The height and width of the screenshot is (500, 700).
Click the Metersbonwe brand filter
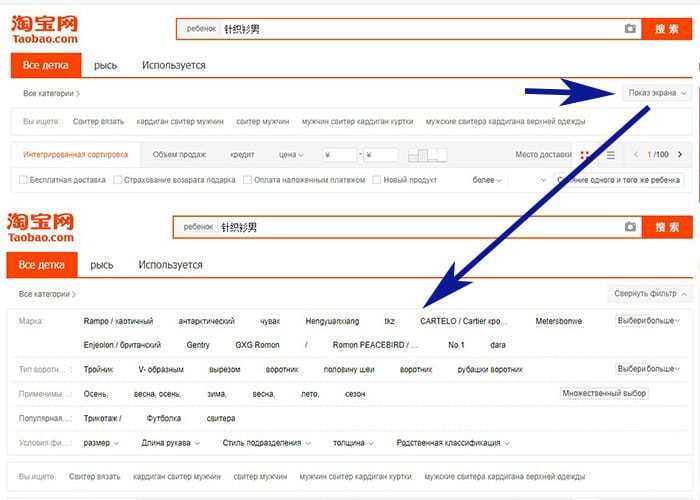coord(558,321)
